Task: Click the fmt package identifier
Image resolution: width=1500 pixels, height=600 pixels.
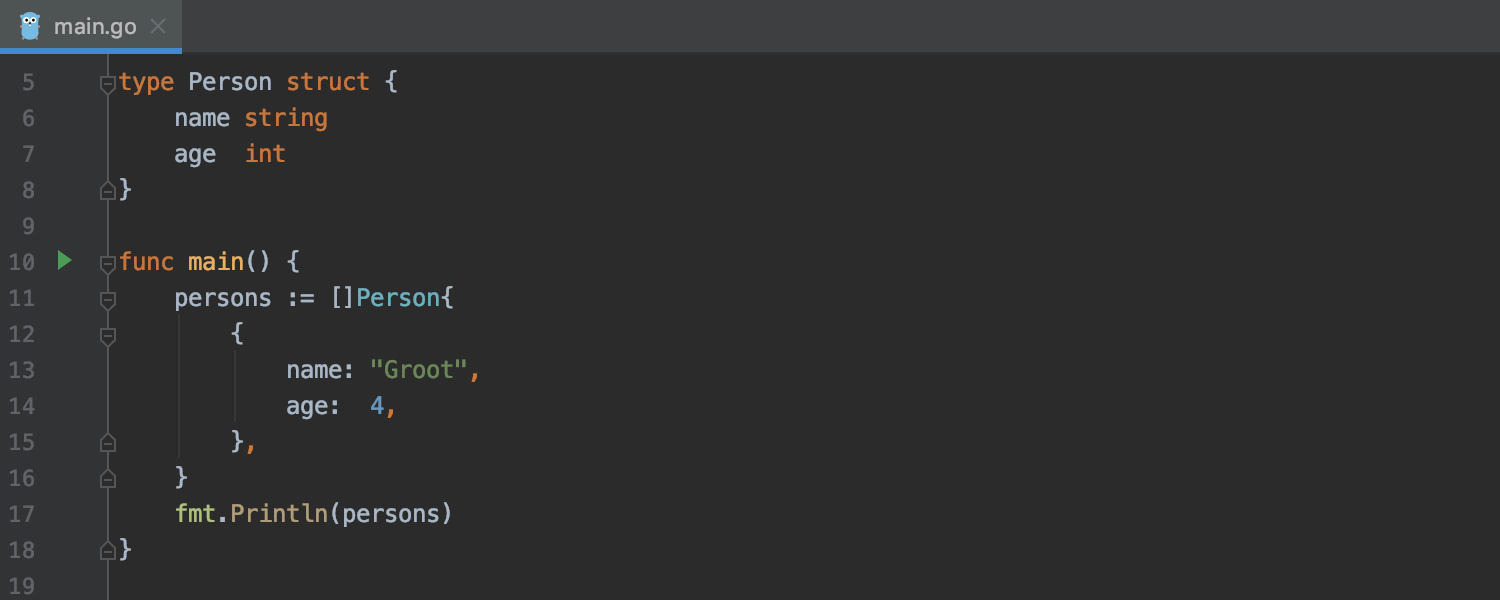Action: tap(196, 514)
